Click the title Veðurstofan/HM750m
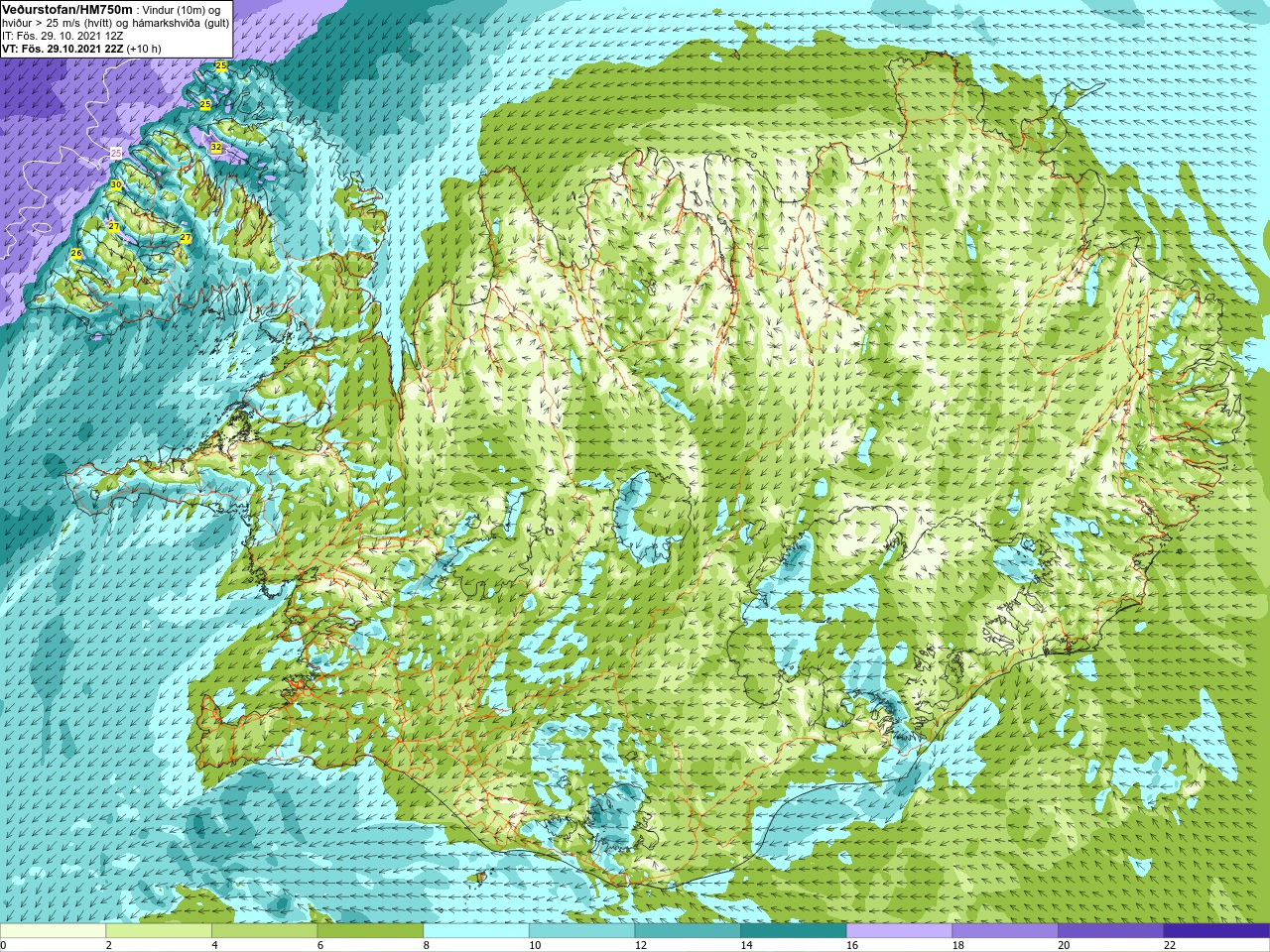The height and width of the screenshot is (952, 1270). tap(66, 9)
